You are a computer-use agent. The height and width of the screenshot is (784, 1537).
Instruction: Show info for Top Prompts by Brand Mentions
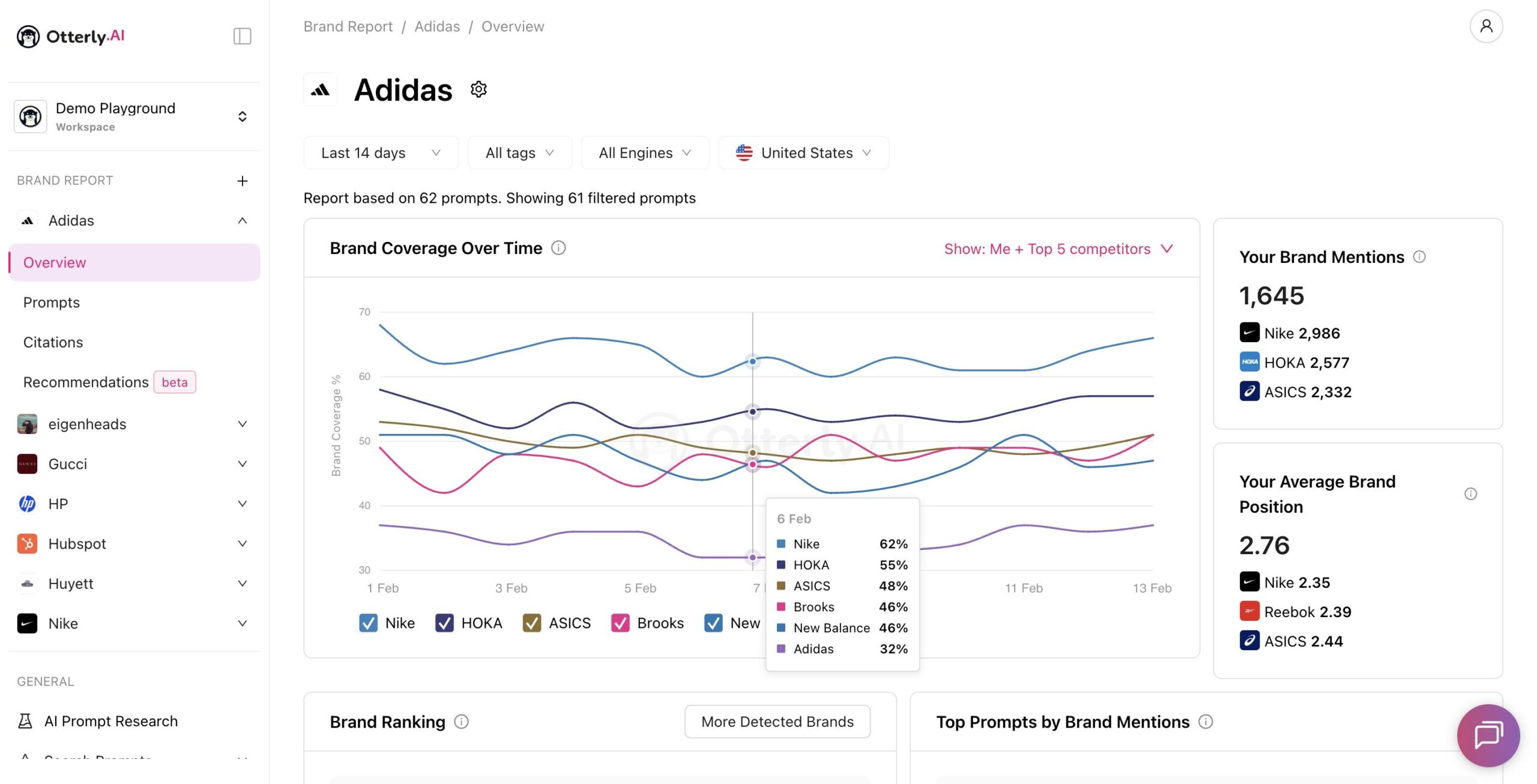(x=1206, y=722)
